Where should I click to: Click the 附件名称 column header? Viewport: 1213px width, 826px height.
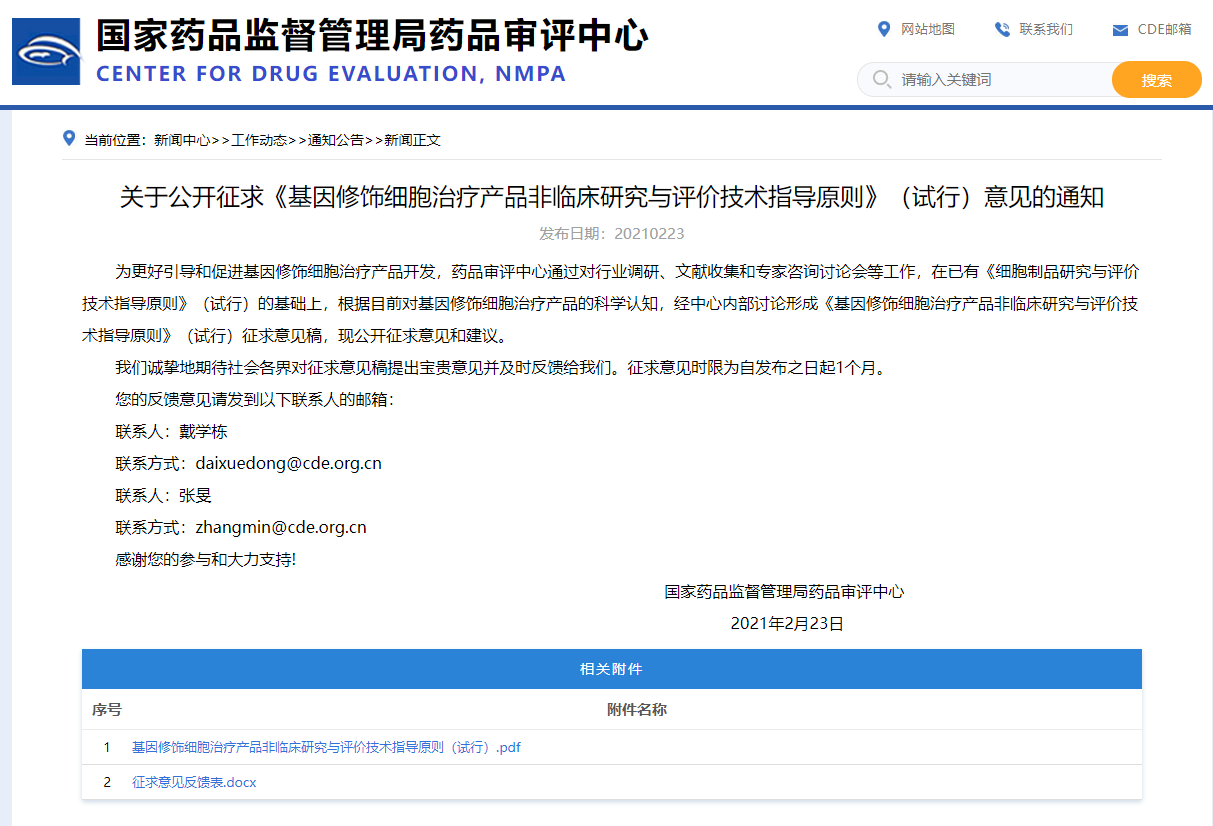pos(637,710)
